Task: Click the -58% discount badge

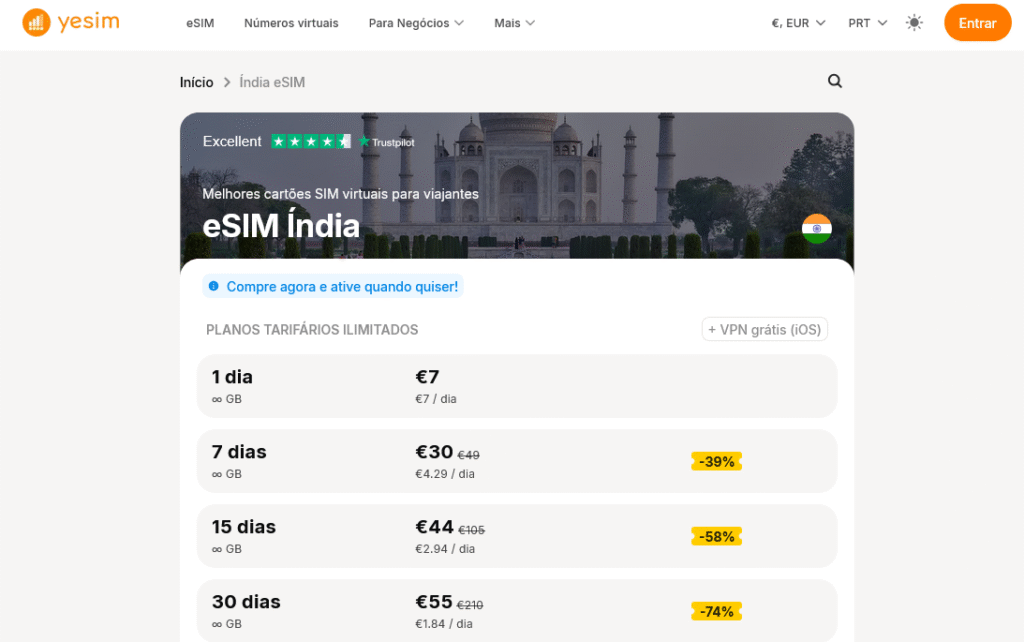Action: [x=716, y=536]
